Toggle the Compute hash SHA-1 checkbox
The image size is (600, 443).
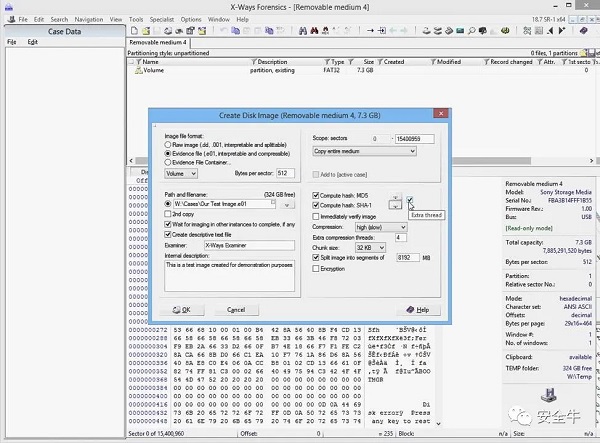click(316, 205)
